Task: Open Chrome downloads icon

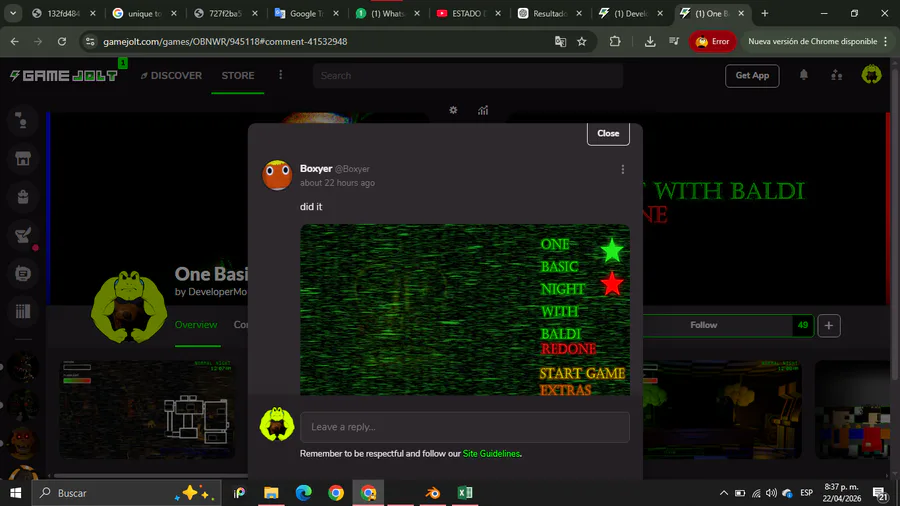Action: click(x=650, y=41)
